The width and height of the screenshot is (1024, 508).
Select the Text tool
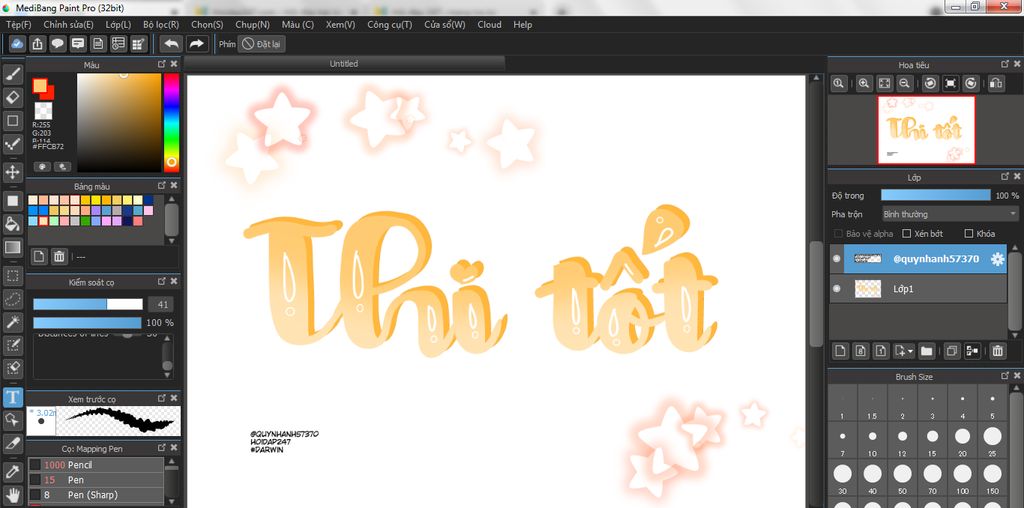(x=12, y=397)
